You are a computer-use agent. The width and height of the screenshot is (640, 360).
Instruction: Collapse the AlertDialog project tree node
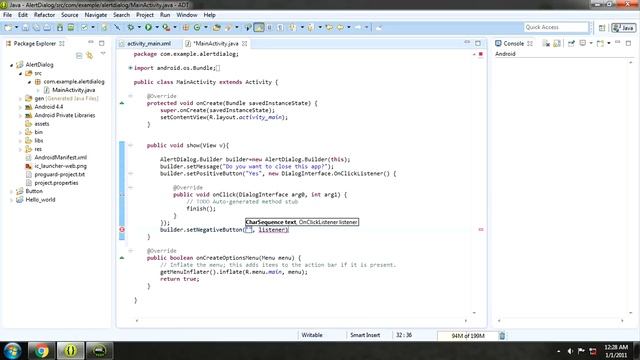click(x=11, y=65)
